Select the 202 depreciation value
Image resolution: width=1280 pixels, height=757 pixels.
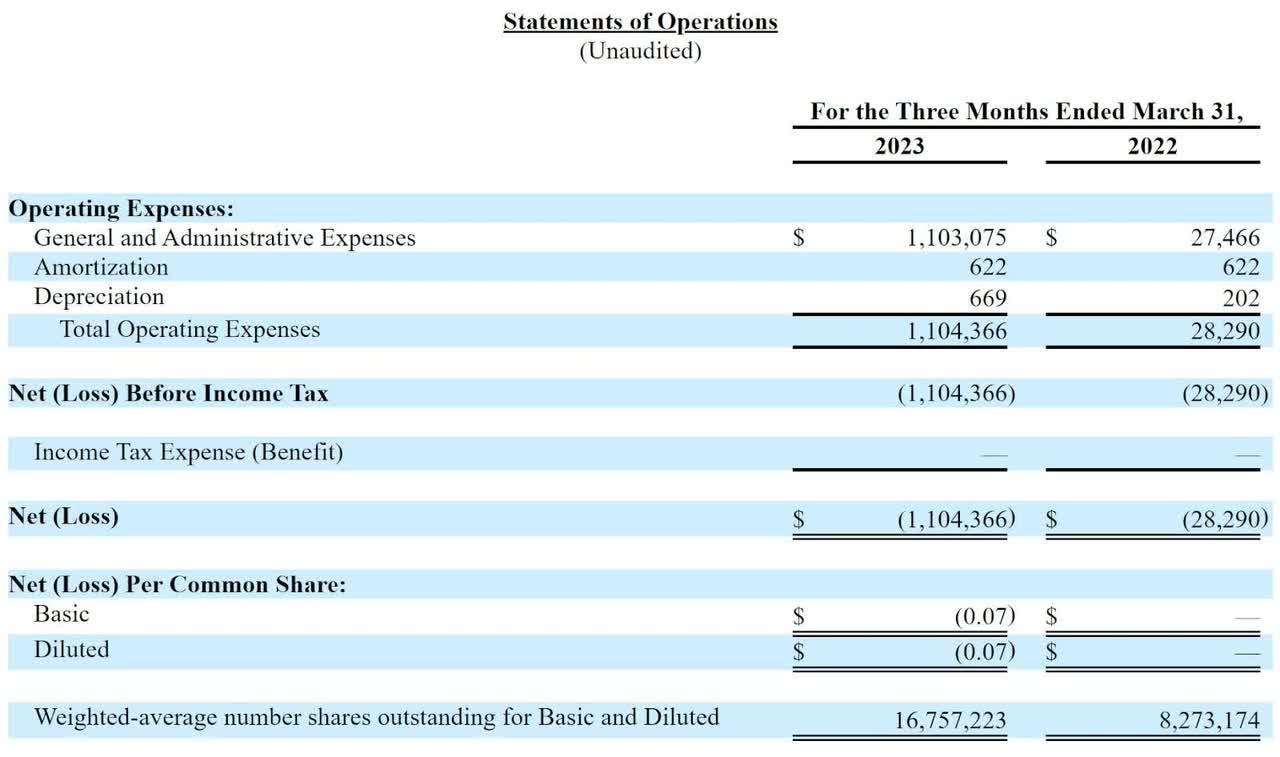click(x=1240, y=298)
